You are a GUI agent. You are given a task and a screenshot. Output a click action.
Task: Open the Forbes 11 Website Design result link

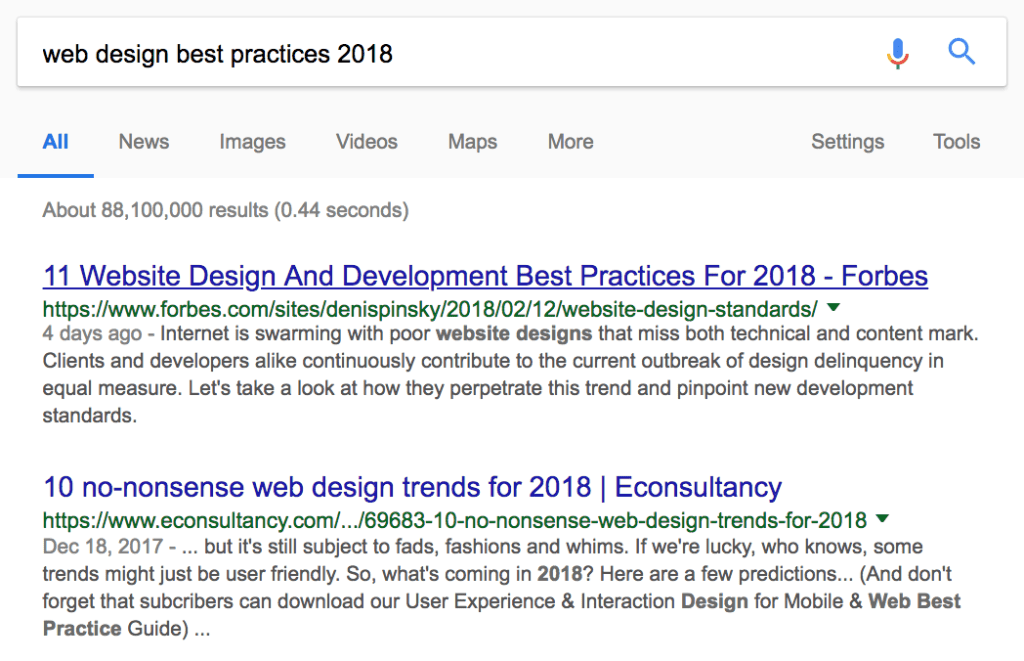[x=485, y=276]
